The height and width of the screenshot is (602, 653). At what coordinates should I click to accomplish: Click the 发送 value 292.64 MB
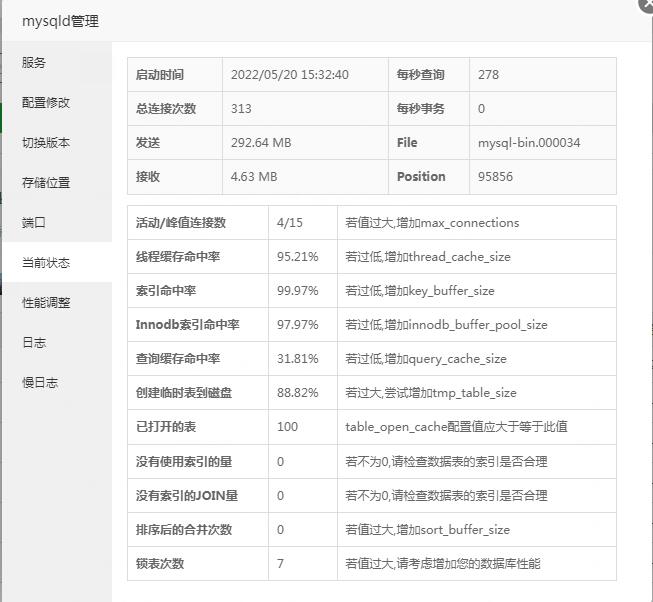tap(261, 143)
